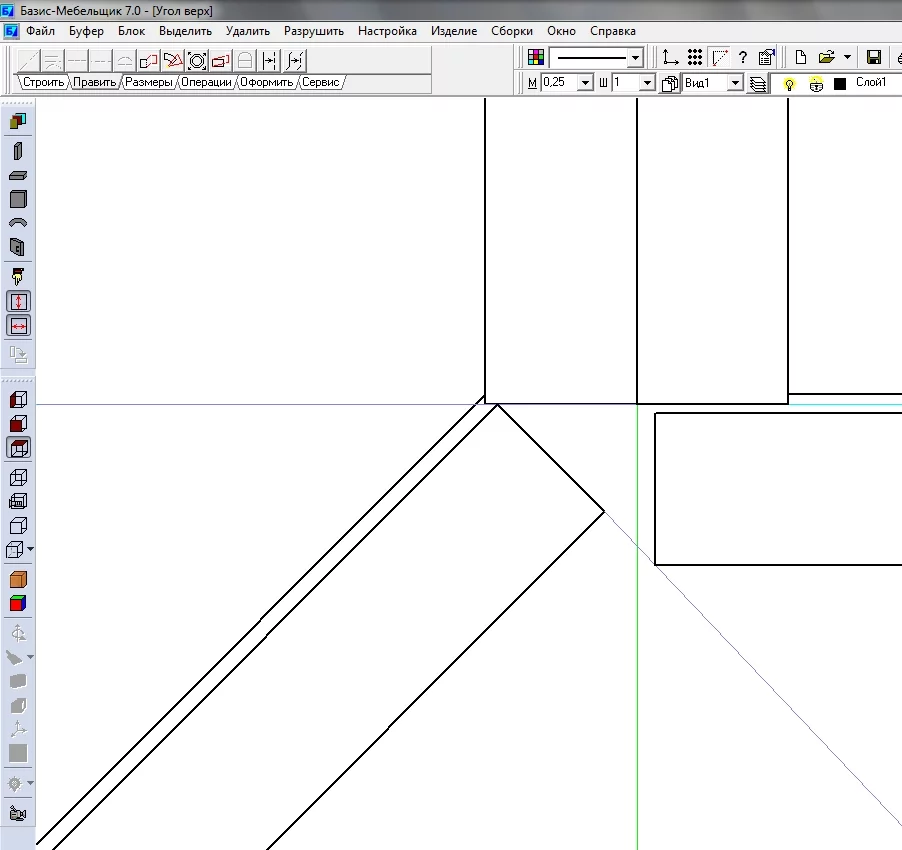Screen dimensions: 902x850
Task: Click the camera icon in left toolbar
Action: point(18,813)
